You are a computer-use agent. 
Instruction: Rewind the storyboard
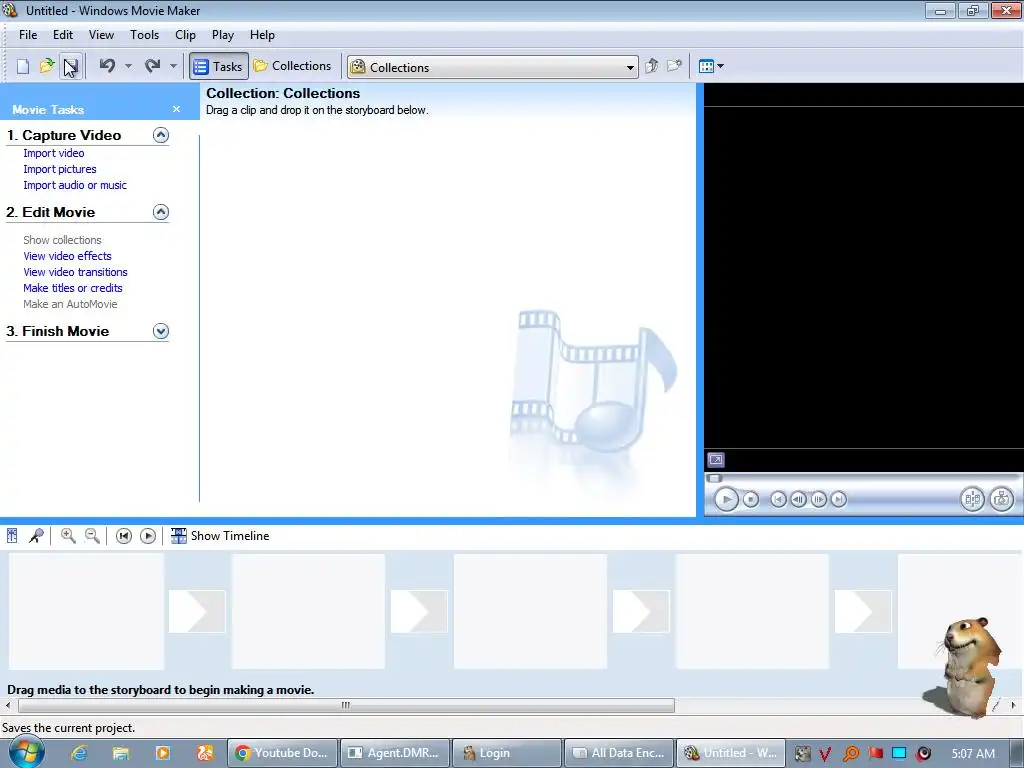pyautogui.click(x=123, y=536)
